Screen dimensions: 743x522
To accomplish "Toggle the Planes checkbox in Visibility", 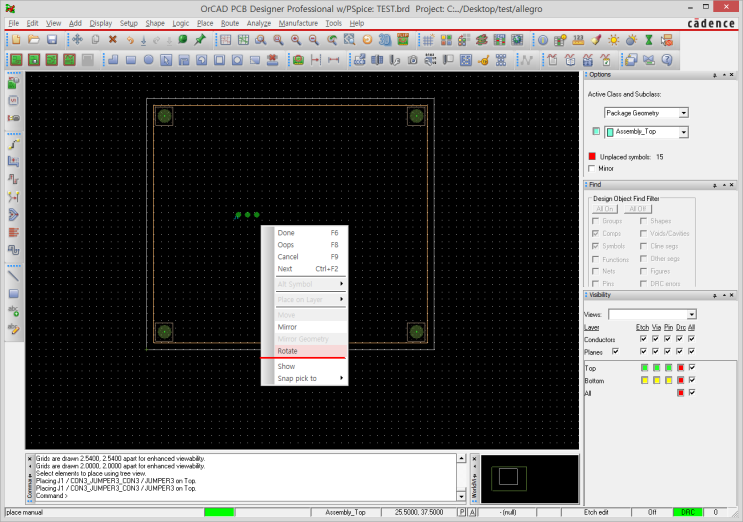I will [x=615, y=351].
